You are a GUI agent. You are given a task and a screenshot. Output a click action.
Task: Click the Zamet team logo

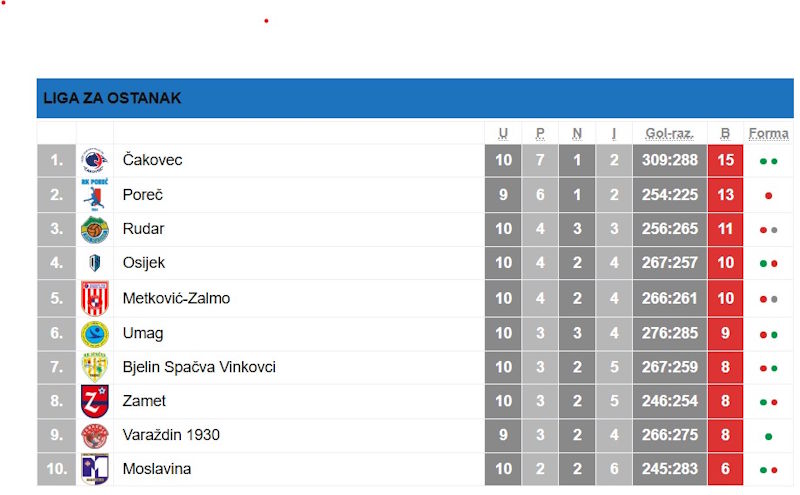pos(94,402)
